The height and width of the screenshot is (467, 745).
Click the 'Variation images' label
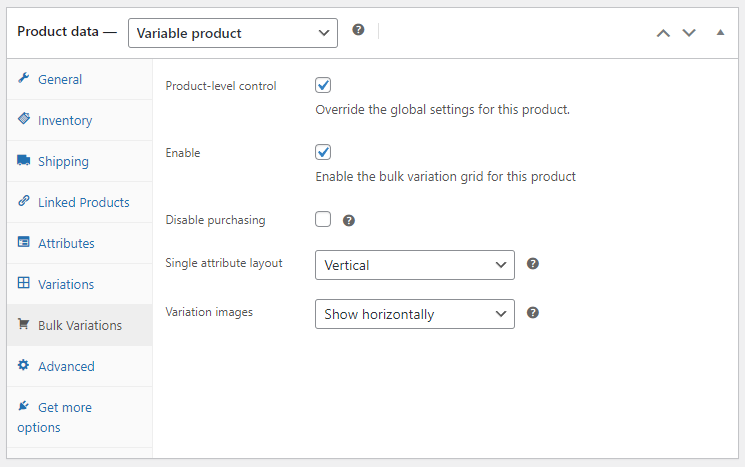click(209, 312)
